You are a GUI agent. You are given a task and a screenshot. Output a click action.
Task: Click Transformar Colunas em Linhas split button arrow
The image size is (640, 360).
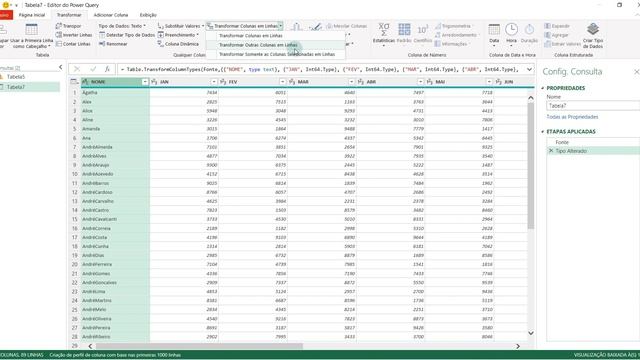coord(281,26)
